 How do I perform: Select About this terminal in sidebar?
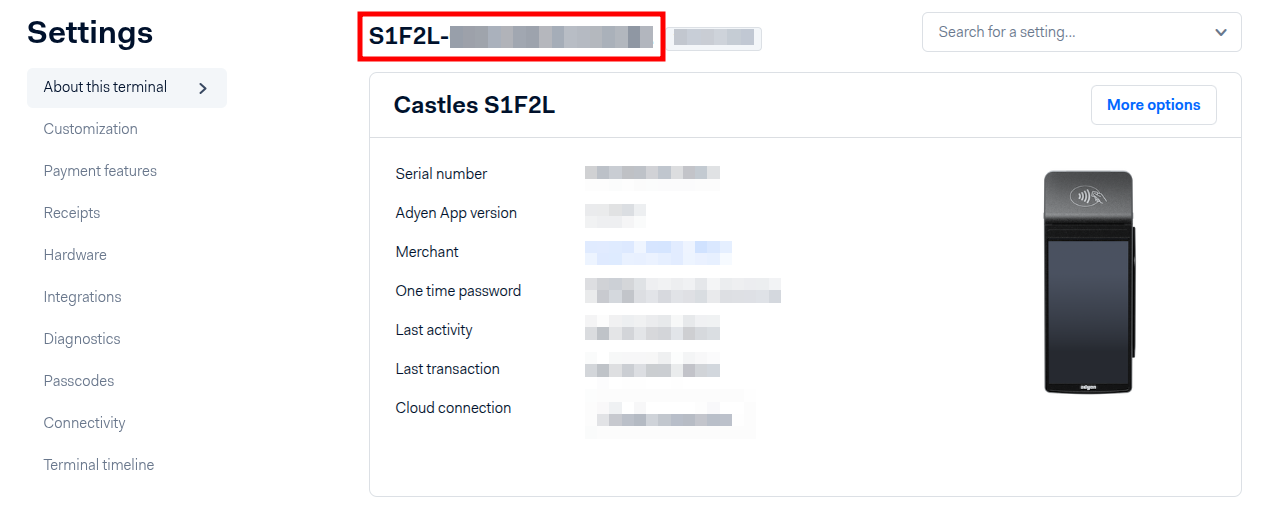point(127,87)
